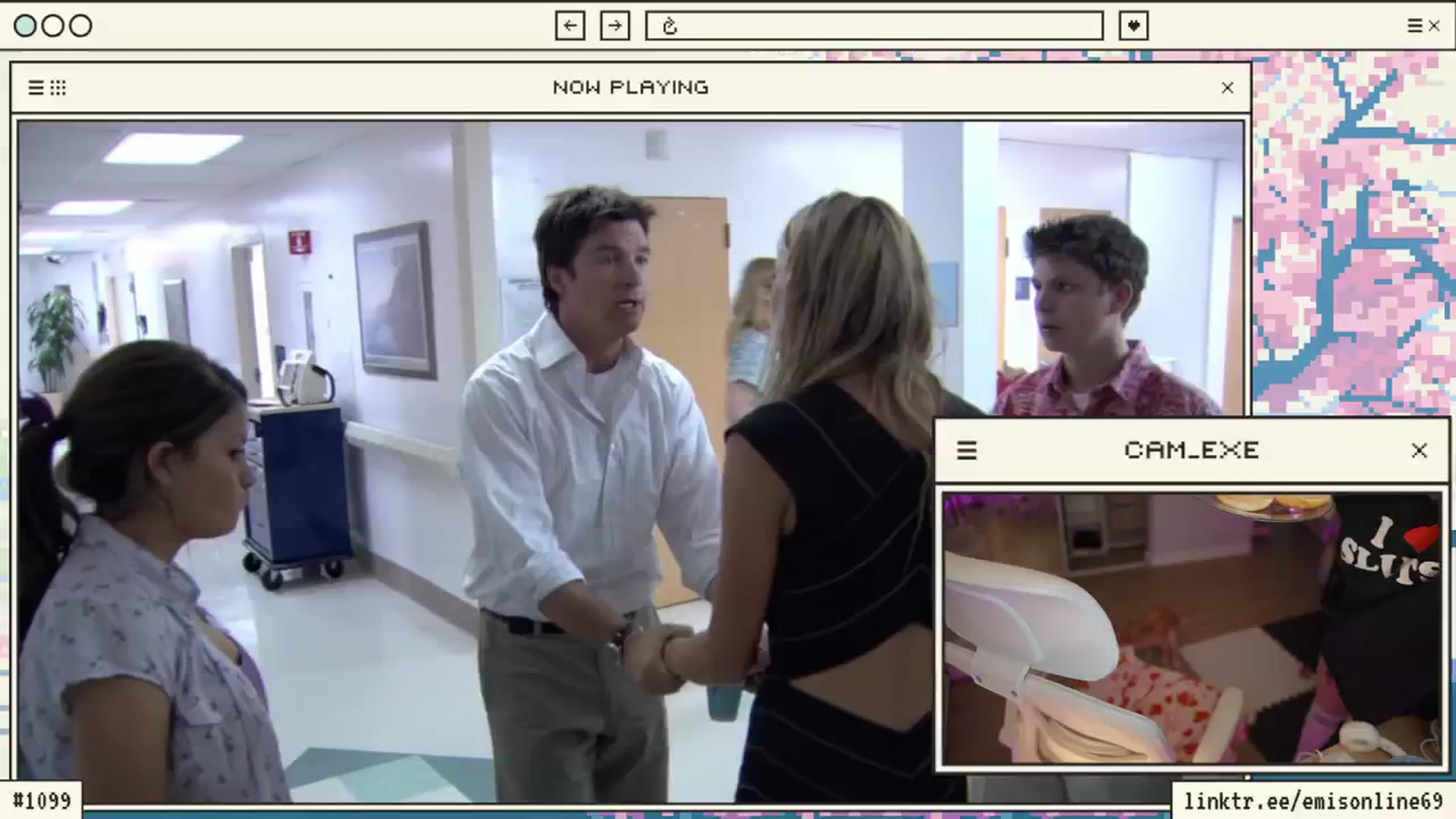Click the reload icon in the address bar
Image resolution: width=1456 pixels, height=819 pixels.
(669, 27)
